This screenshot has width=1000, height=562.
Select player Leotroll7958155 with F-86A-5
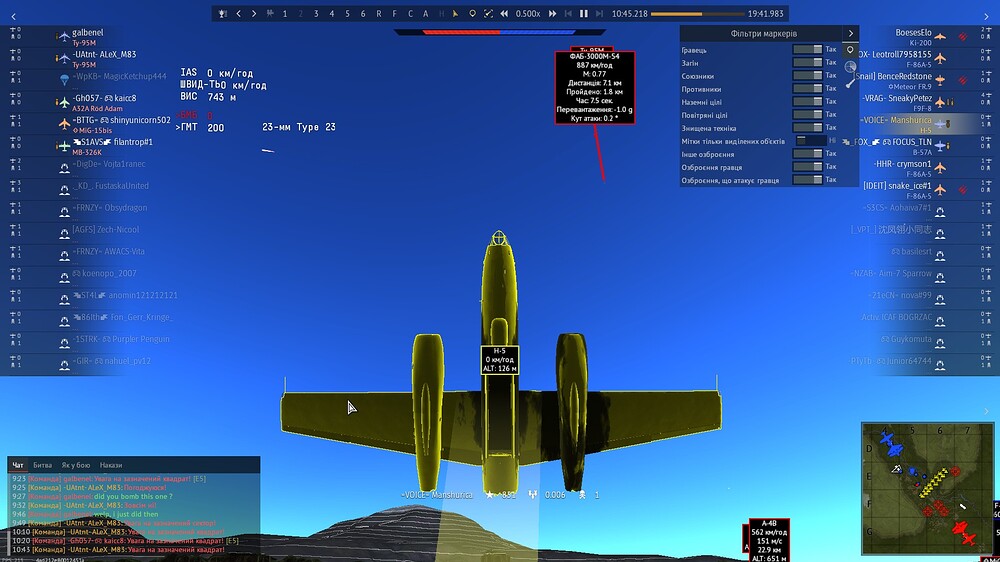[895, 54]
